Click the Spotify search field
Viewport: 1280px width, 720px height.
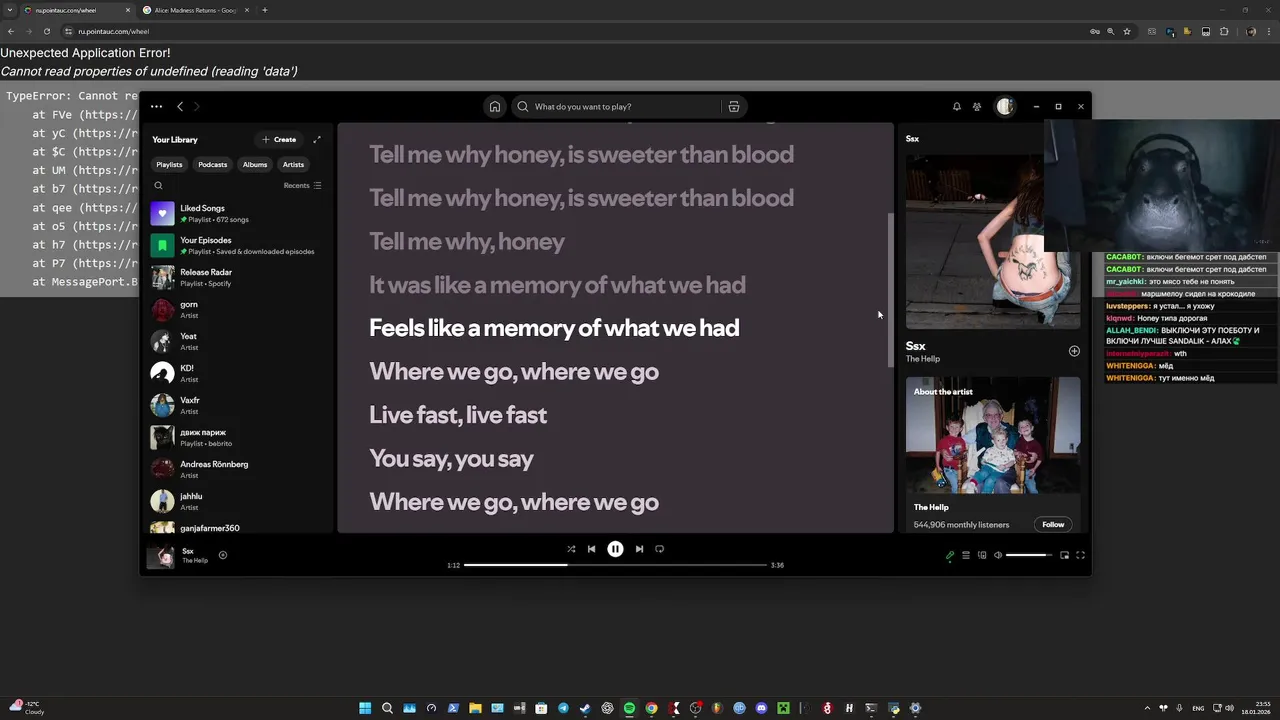click(615, 107)
